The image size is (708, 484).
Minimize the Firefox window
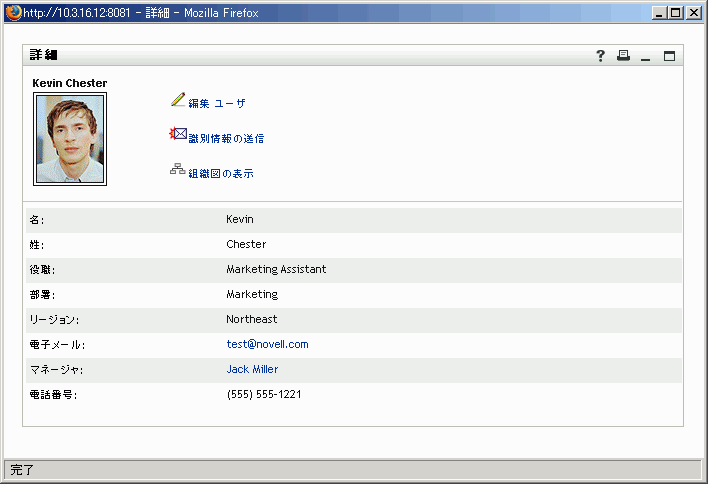tap(659, 13)
